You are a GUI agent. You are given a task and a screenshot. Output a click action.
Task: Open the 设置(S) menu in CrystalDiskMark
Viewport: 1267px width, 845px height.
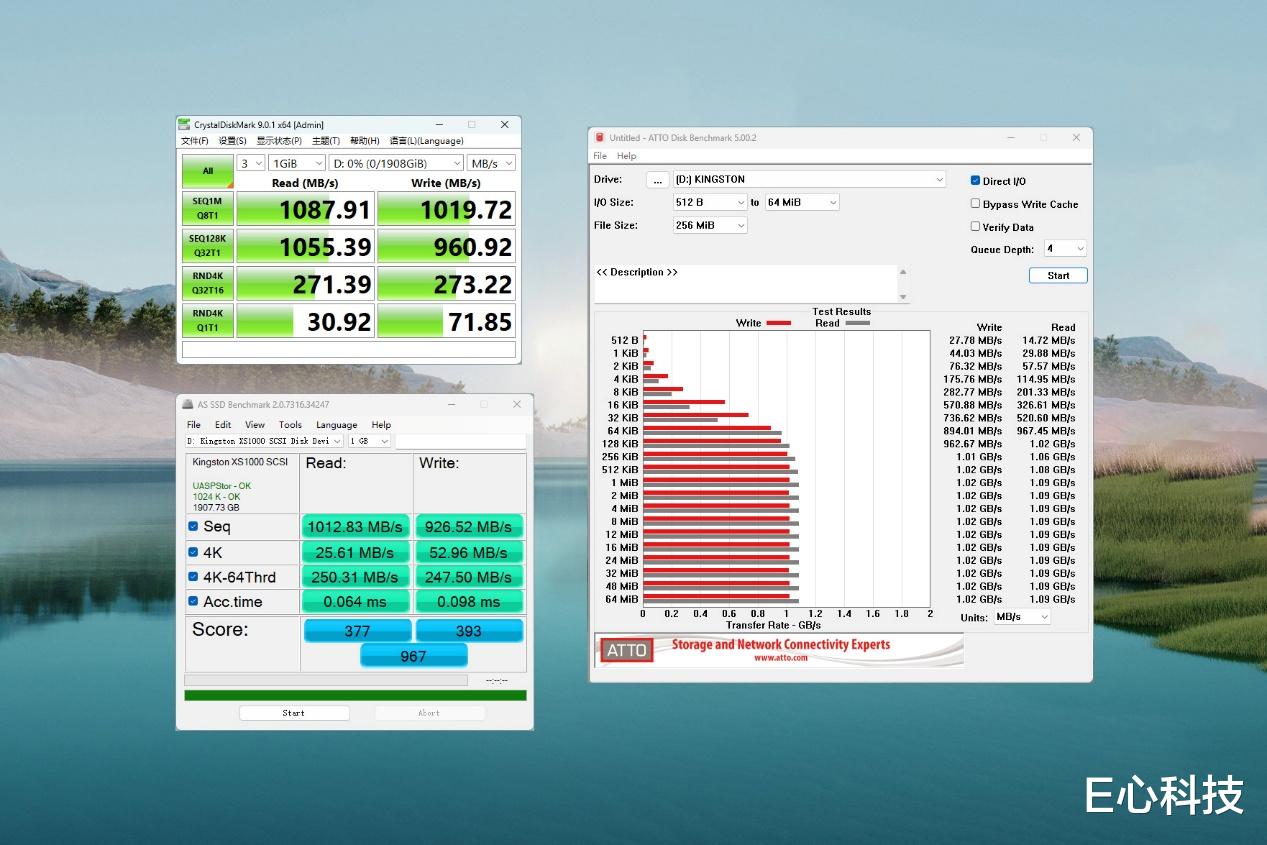coord(233,141)
